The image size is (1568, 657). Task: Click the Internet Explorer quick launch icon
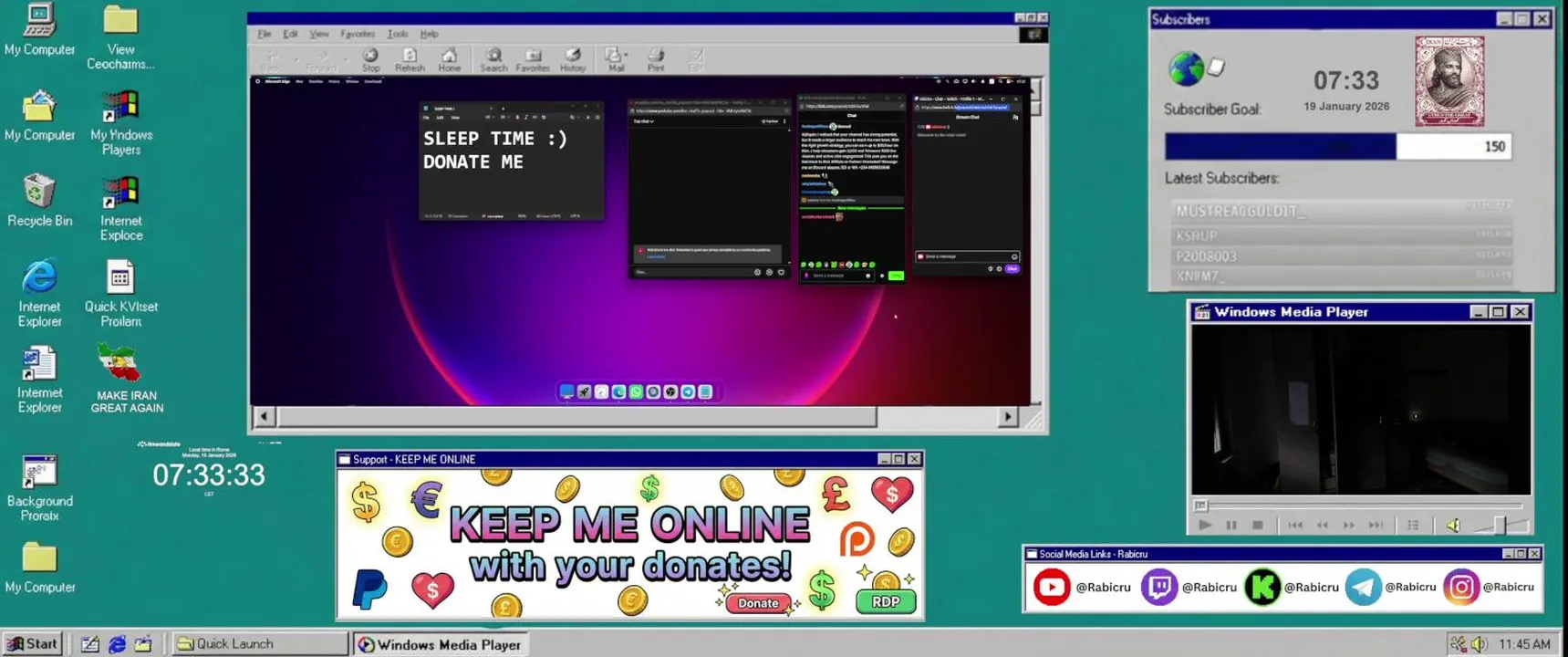117,644
